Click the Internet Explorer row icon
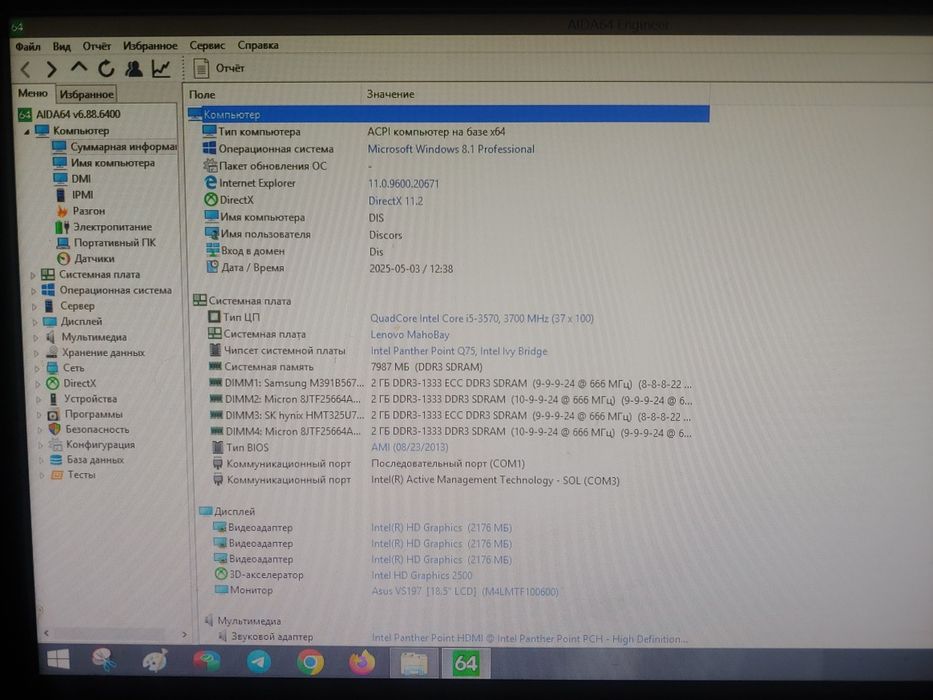 click(x=210, y=183)
